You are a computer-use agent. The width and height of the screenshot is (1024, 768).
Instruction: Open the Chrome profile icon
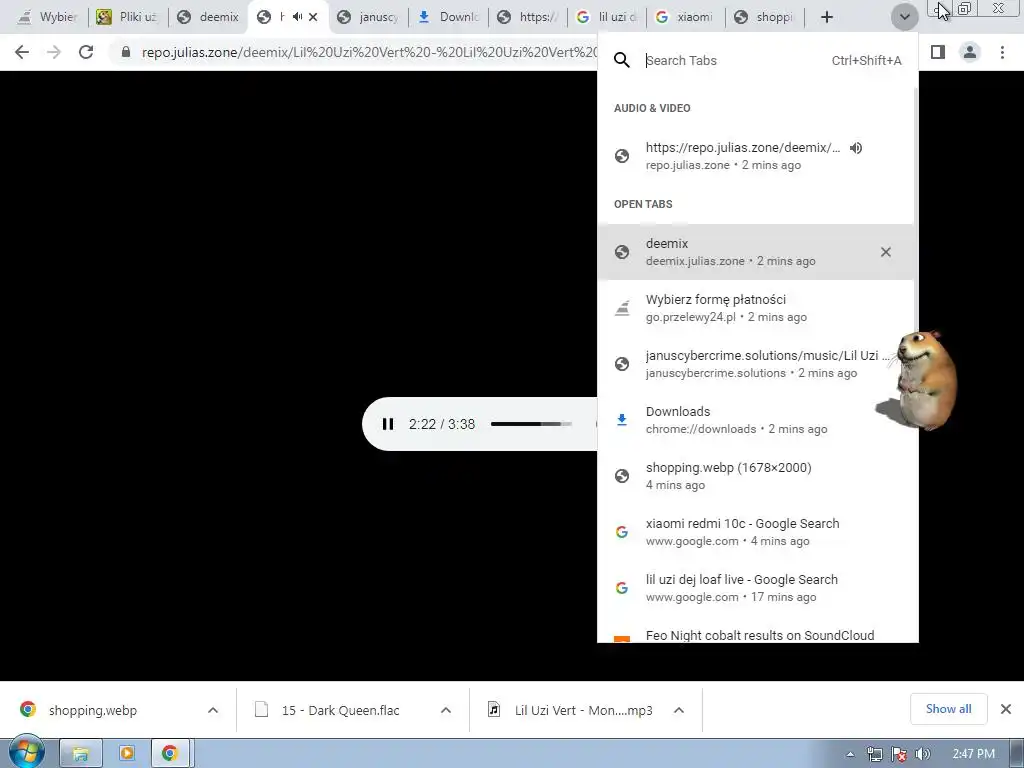point(970,52)
